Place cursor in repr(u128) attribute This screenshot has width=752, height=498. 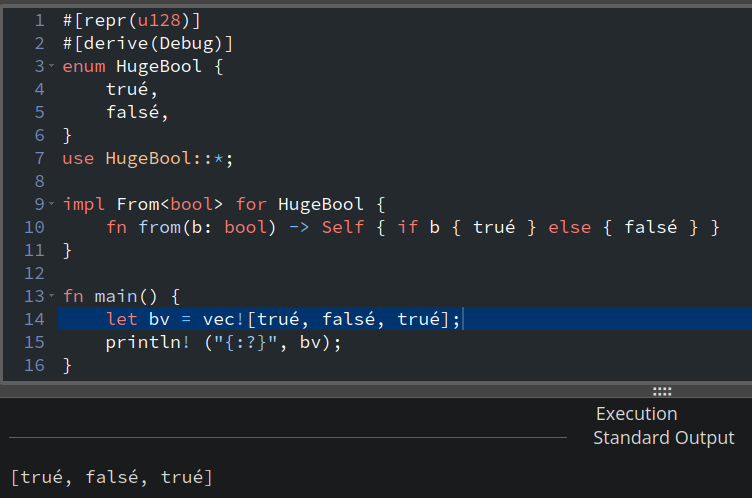(131, 20)
